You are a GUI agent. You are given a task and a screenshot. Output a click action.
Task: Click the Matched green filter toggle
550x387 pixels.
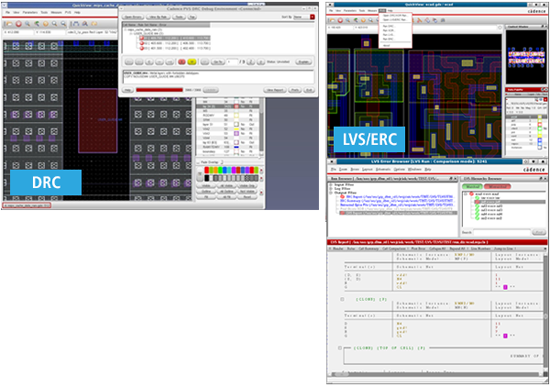471,186
